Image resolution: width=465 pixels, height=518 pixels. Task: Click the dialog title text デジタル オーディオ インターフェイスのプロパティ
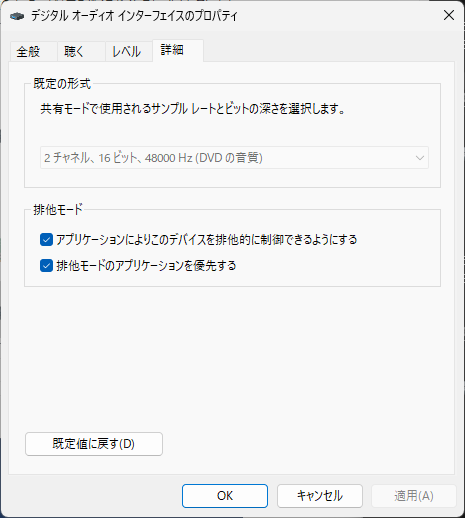(x=134, y=16)
